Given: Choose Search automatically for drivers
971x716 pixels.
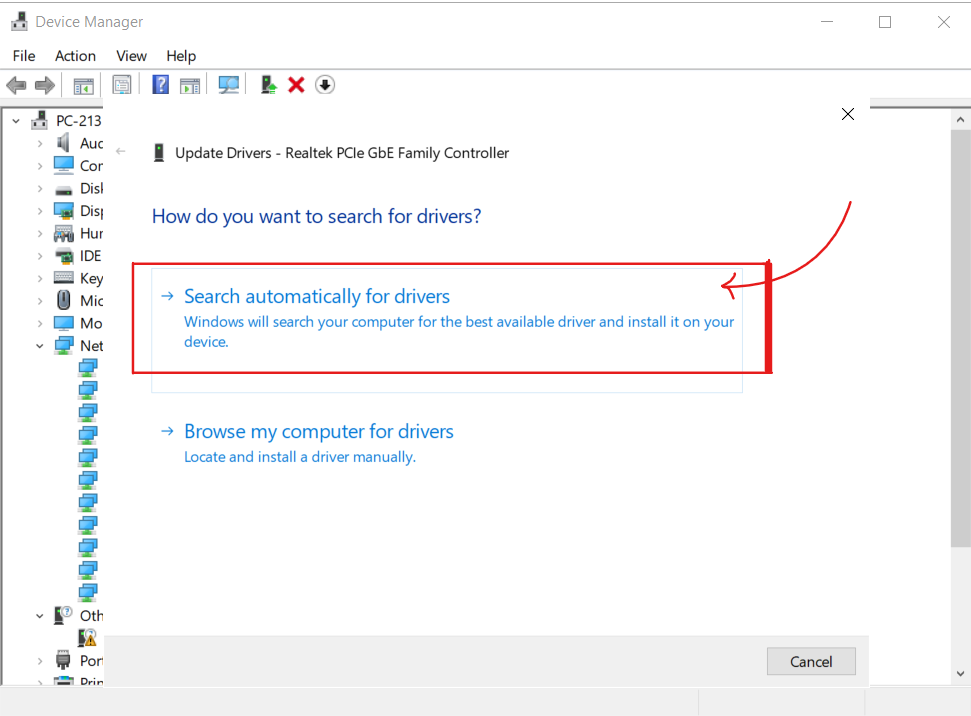Looking at the screenshot, I should pyautogui.click(x=317, y=297).
